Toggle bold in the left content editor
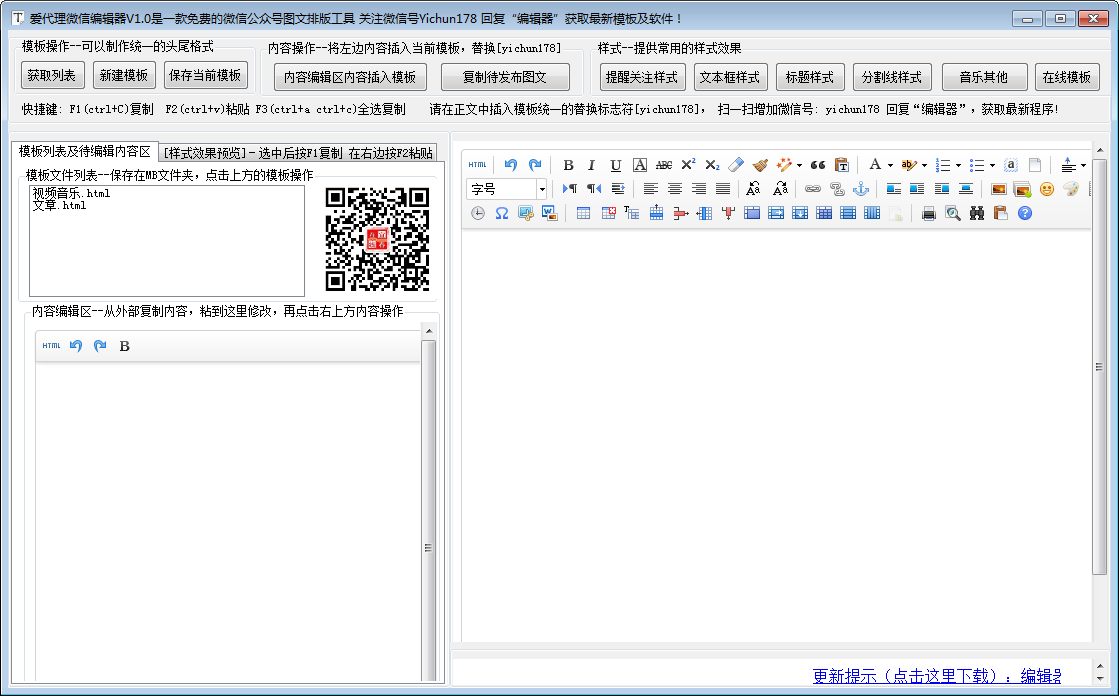Image resolution: width=1119 pixels, height=696 pixels. pyautogui.click(x=124, y=346)
